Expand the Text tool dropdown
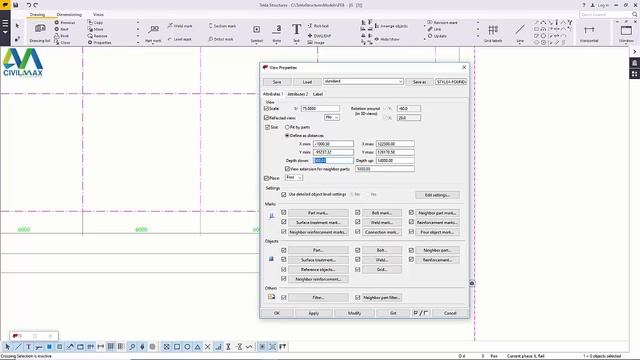Viewport: 640px width, 360px height. click(x=296, y=43)
